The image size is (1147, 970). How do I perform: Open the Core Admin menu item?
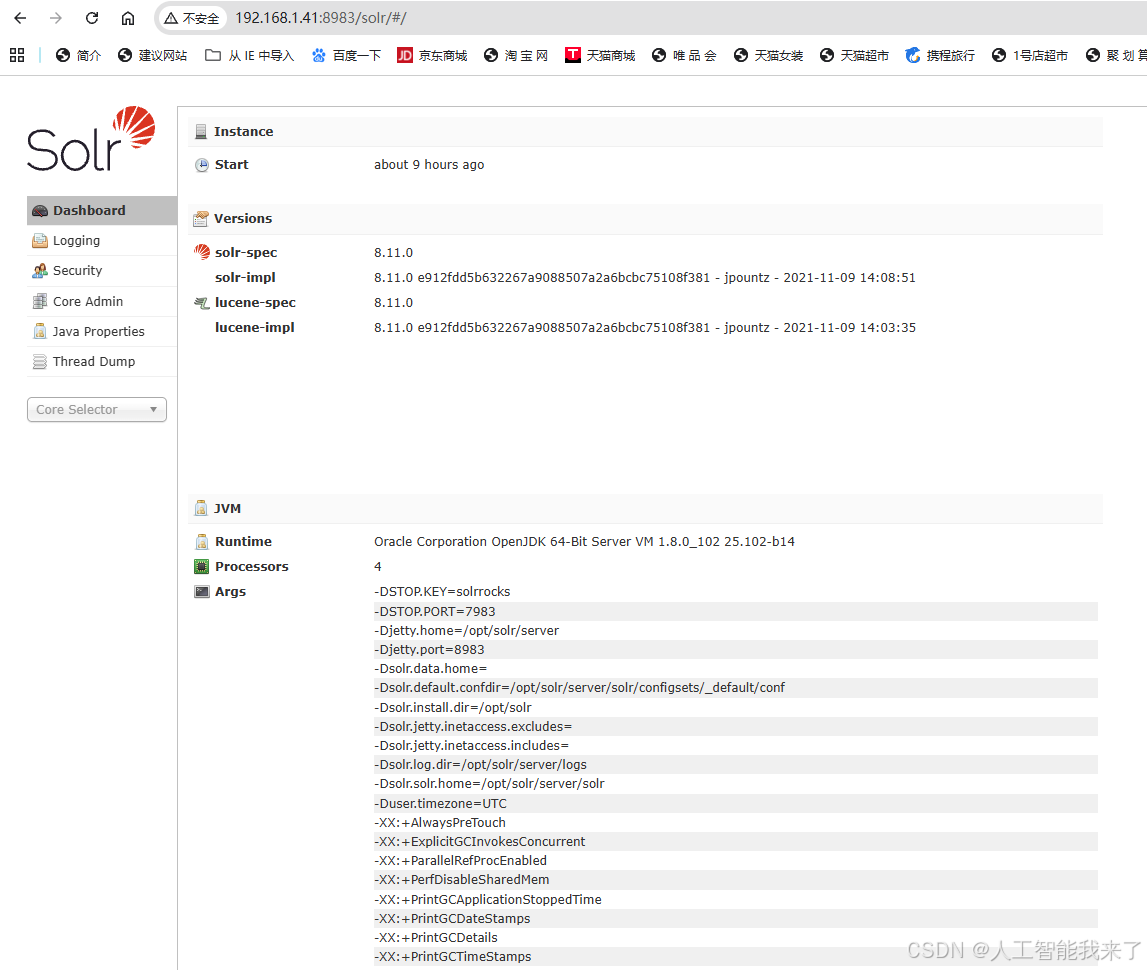point(102,301)
